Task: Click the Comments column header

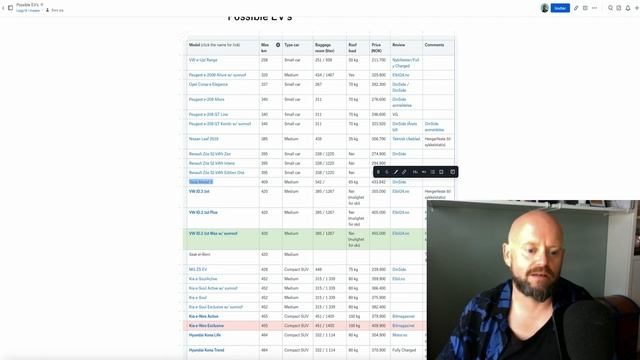Action: coord(438,48)
